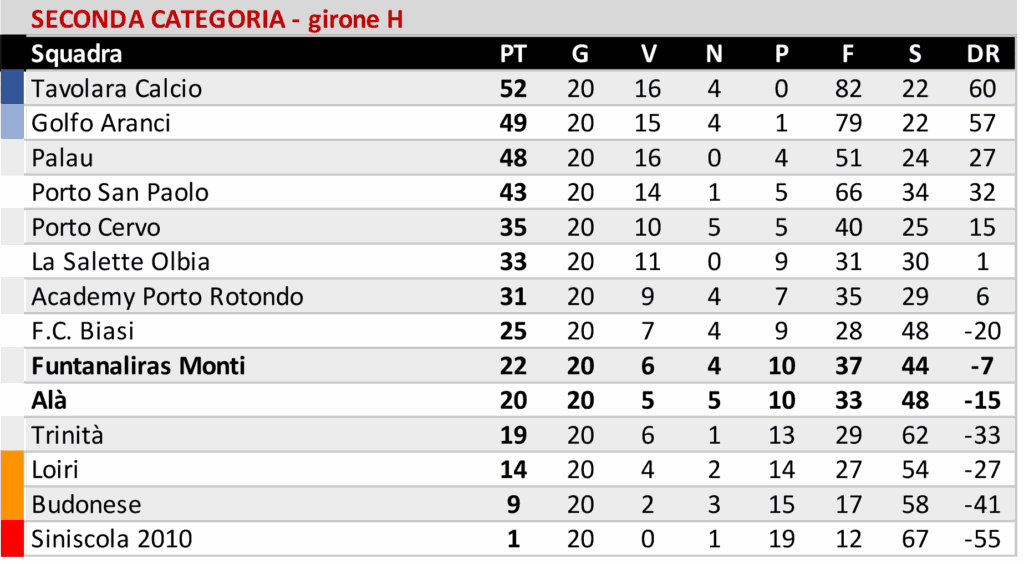This screenshot has width=1024, height=564.
Task: Click the light blue marker beside Golfo Aranci
Action: [12, 123]
